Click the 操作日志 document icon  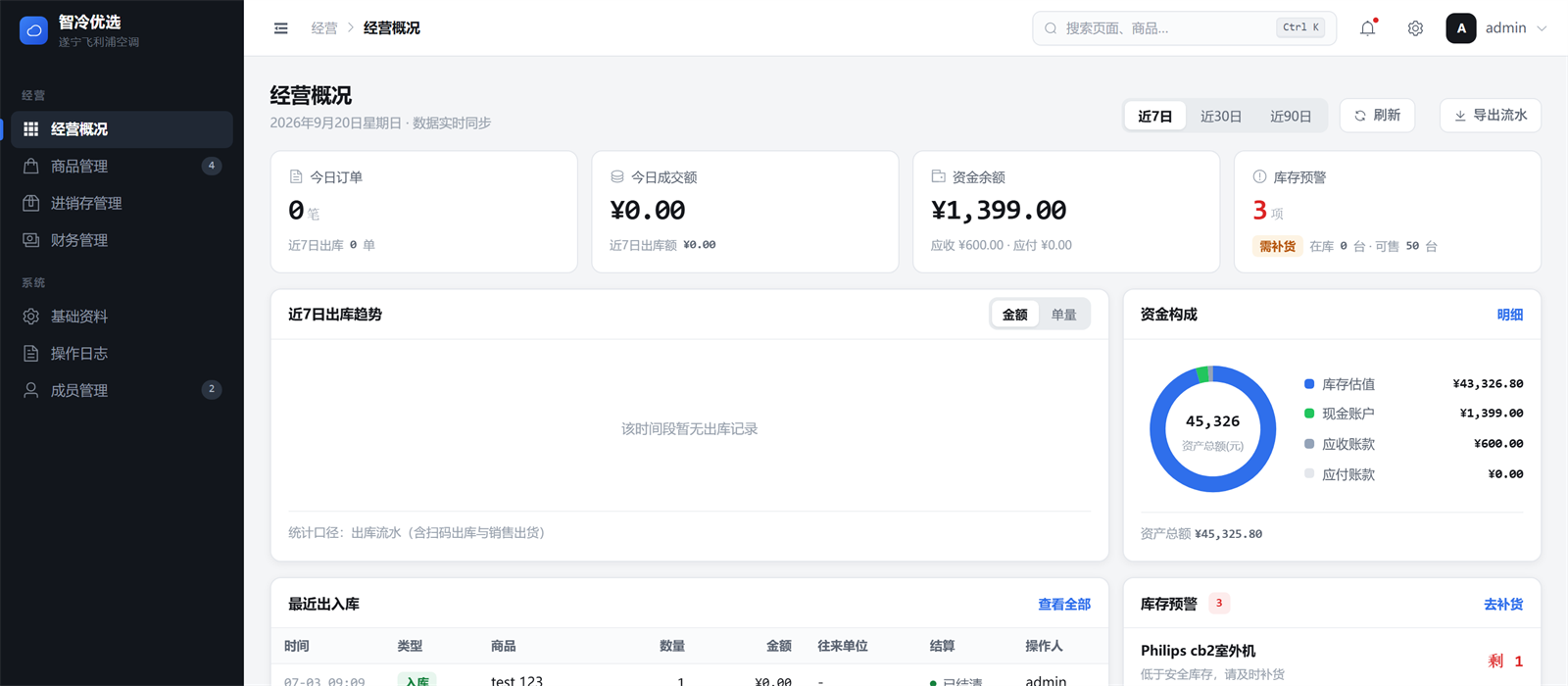click(x=31, y=354)
